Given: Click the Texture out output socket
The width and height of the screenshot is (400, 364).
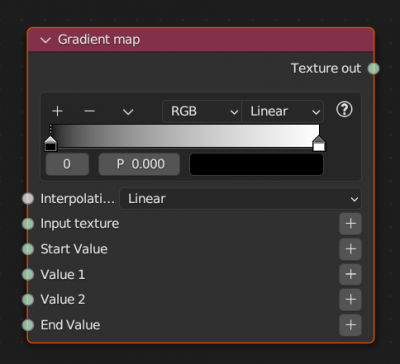Looking at the screenshot, I should click(374, 68).
